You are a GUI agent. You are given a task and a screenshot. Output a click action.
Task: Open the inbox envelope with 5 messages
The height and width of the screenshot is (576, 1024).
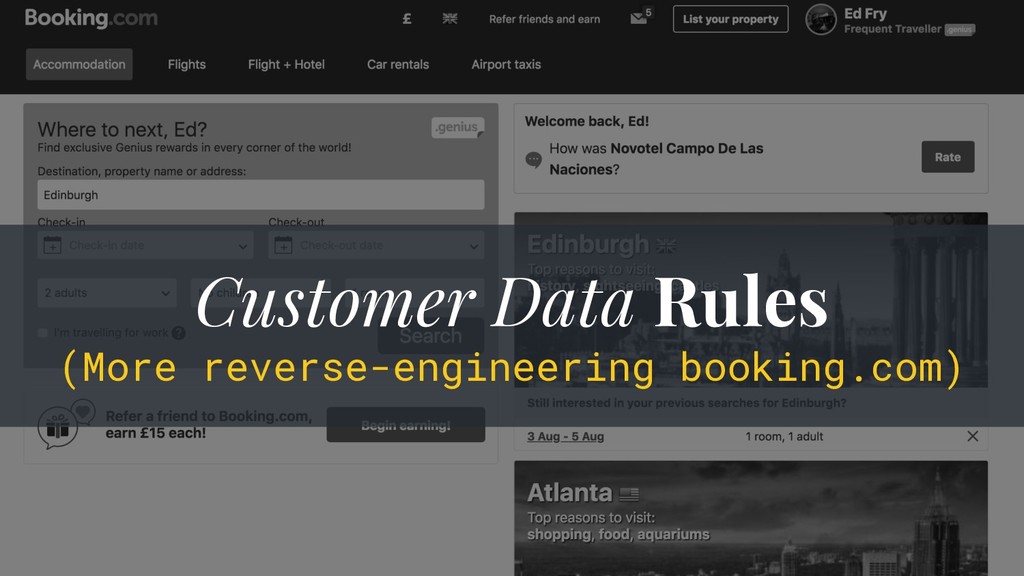pyautogui.click(x=639, y=18)
